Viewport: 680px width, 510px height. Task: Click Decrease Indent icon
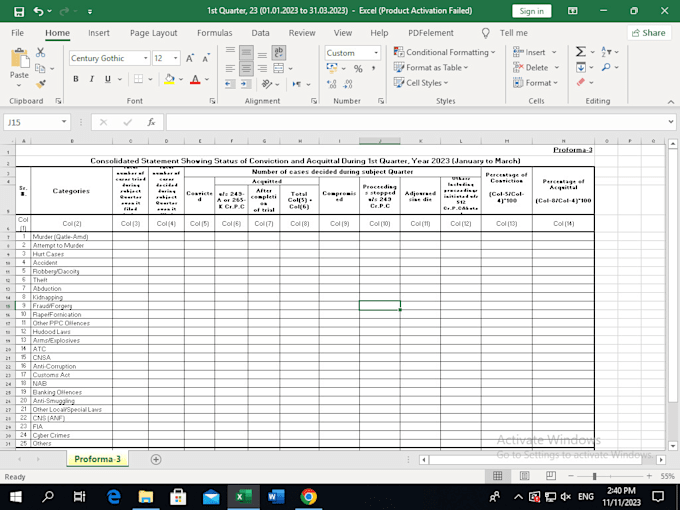coord(230,84)
